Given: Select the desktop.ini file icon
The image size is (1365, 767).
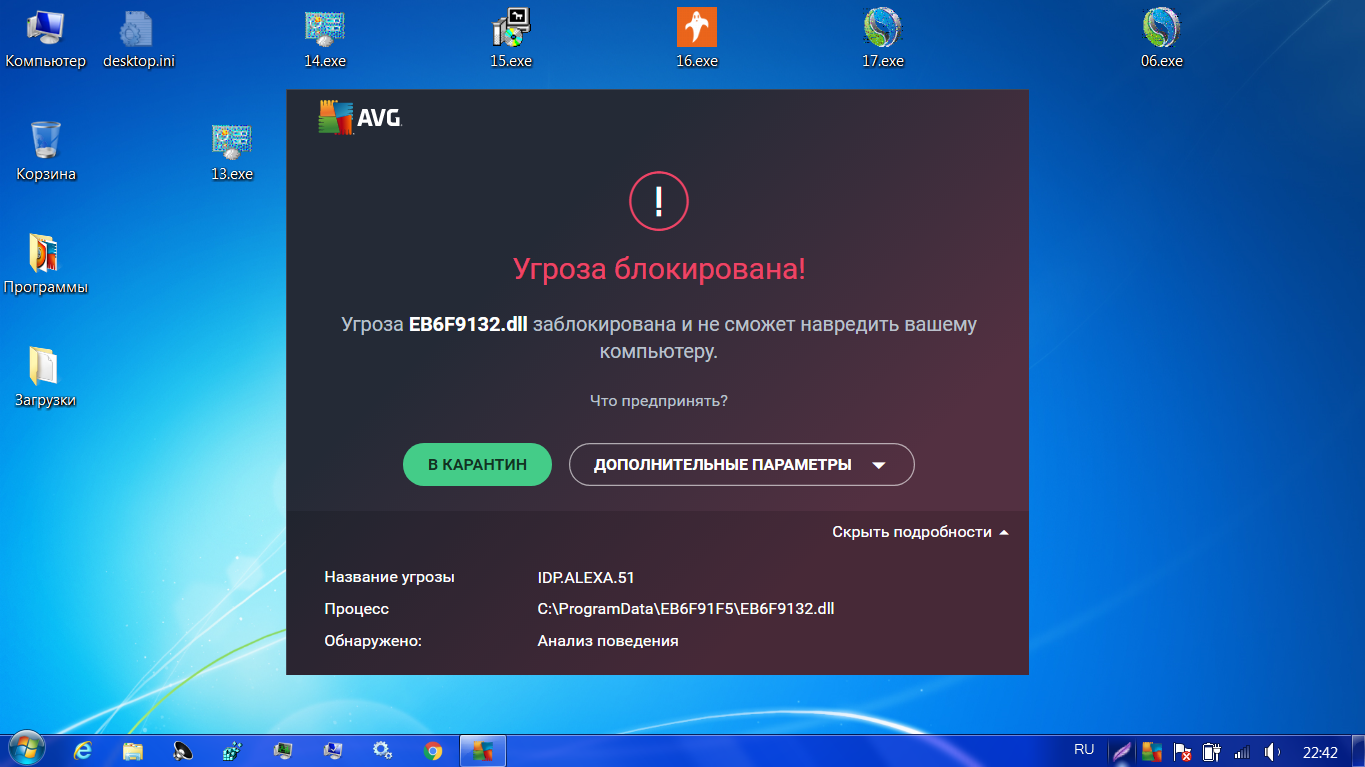Looking at the screenshot, I should (139, 40).
